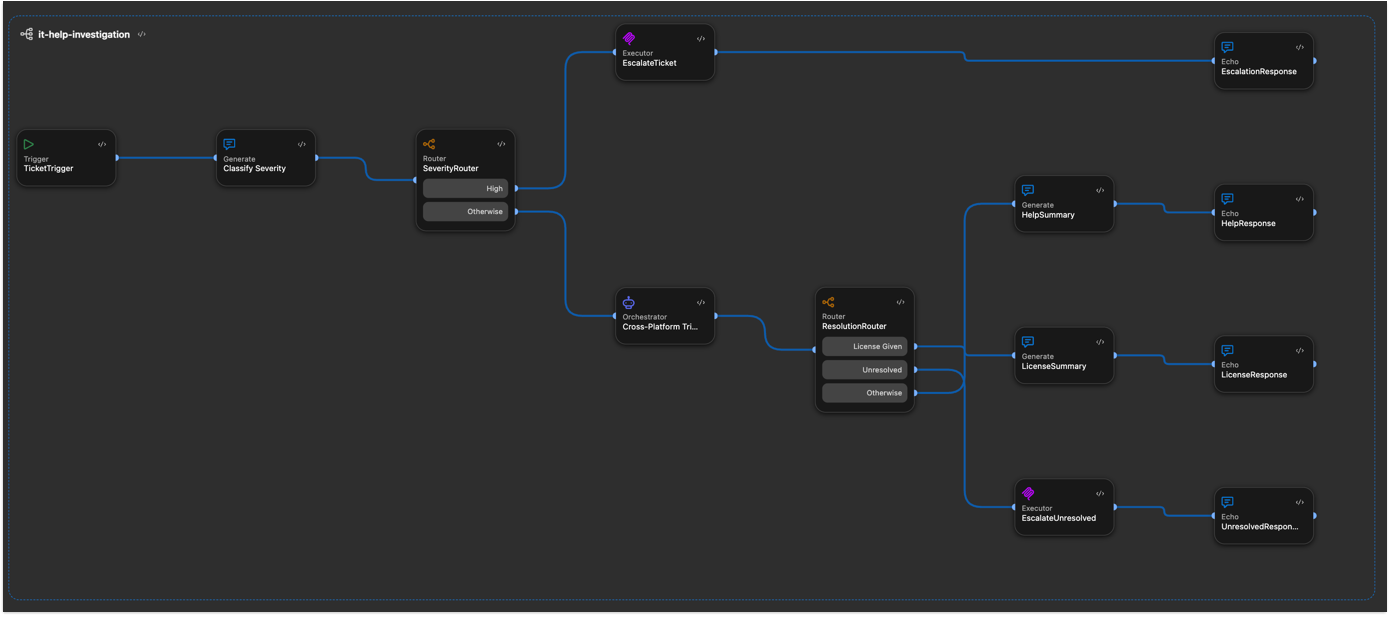The width and height of the screenshot is (1390, 617).
Task: Click the purple Executor icon on EscalateTicket
Action: (629, 38)
